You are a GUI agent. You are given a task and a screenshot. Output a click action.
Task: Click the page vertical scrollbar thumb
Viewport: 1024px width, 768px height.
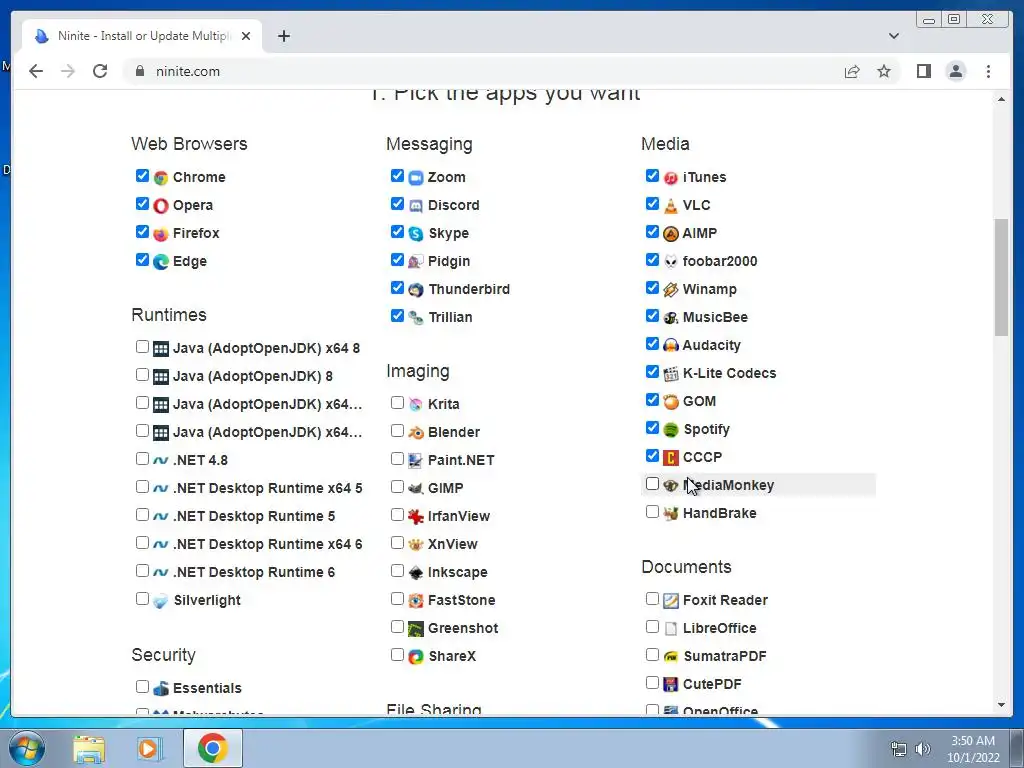coord(1001,278)
